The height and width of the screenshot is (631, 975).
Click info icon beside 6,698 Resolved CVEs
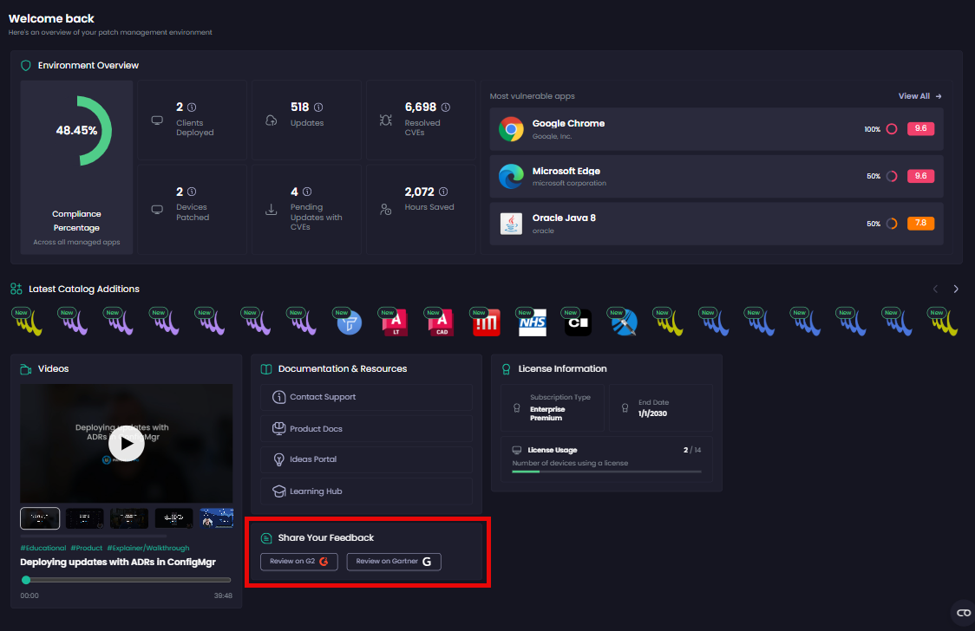pos(445,107)
